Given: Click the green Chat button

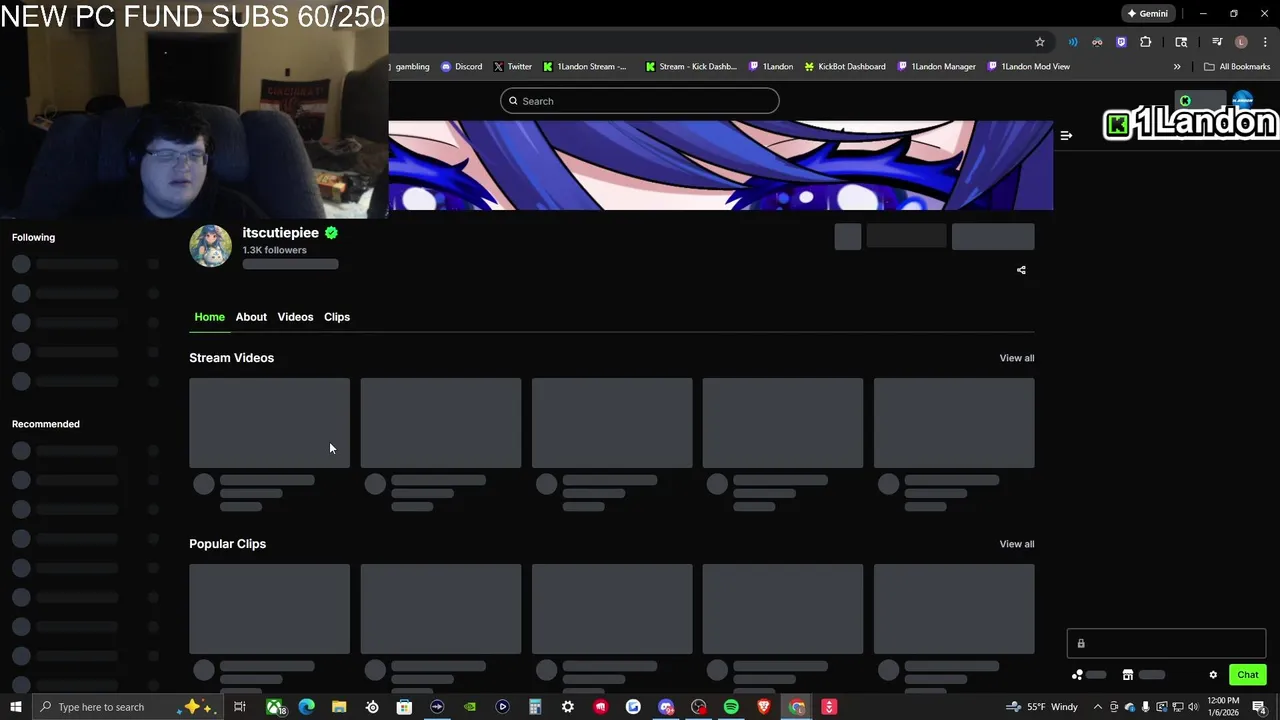Looking at the screenshot, I should click(x=1248, y=675).
